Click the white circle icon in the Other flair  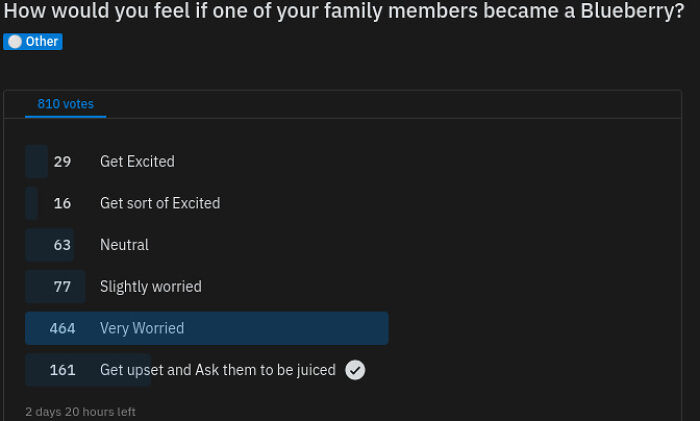click(15, 42)
